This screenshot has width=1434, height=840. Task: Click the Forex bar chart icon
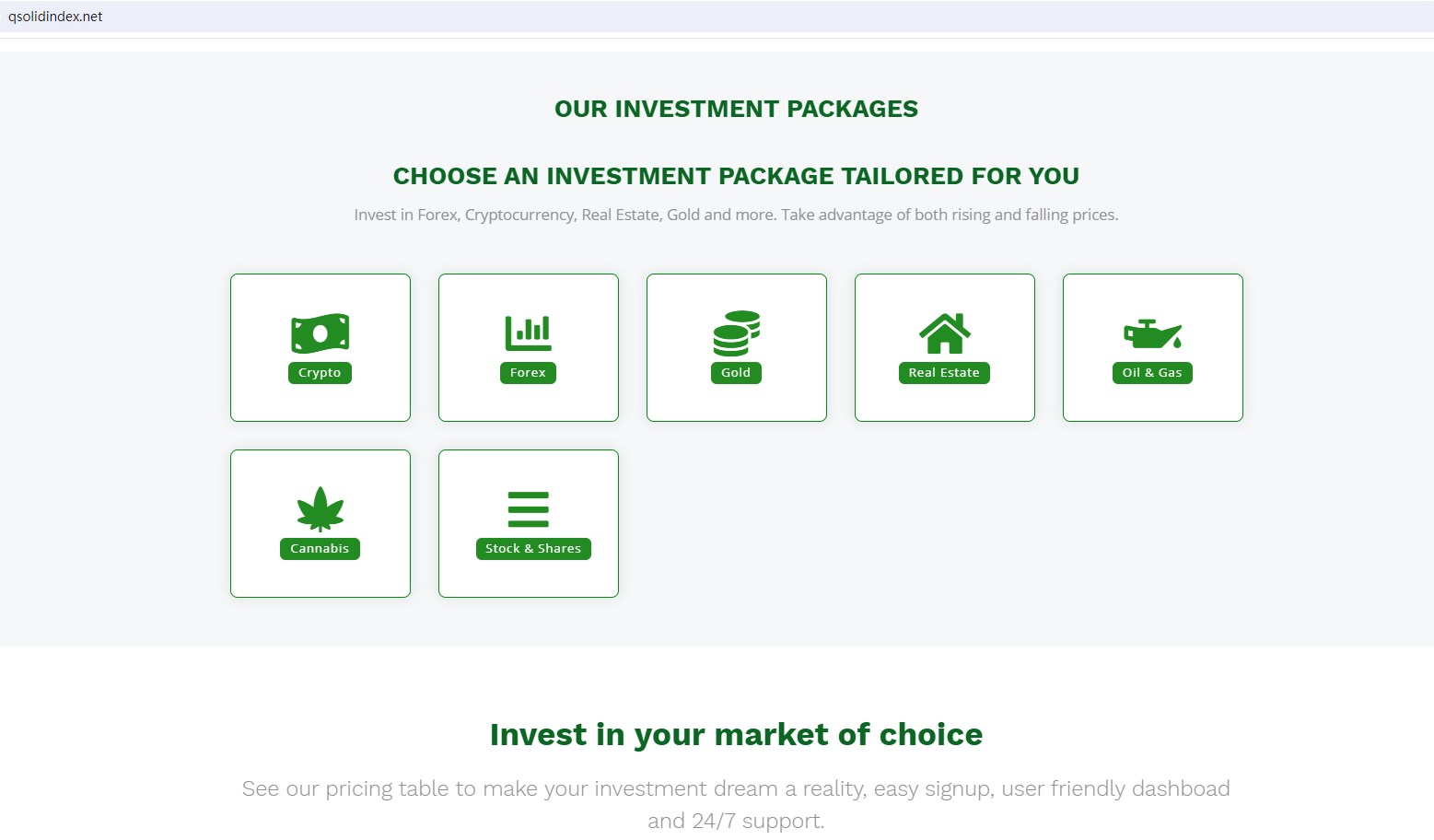(528, 332)
